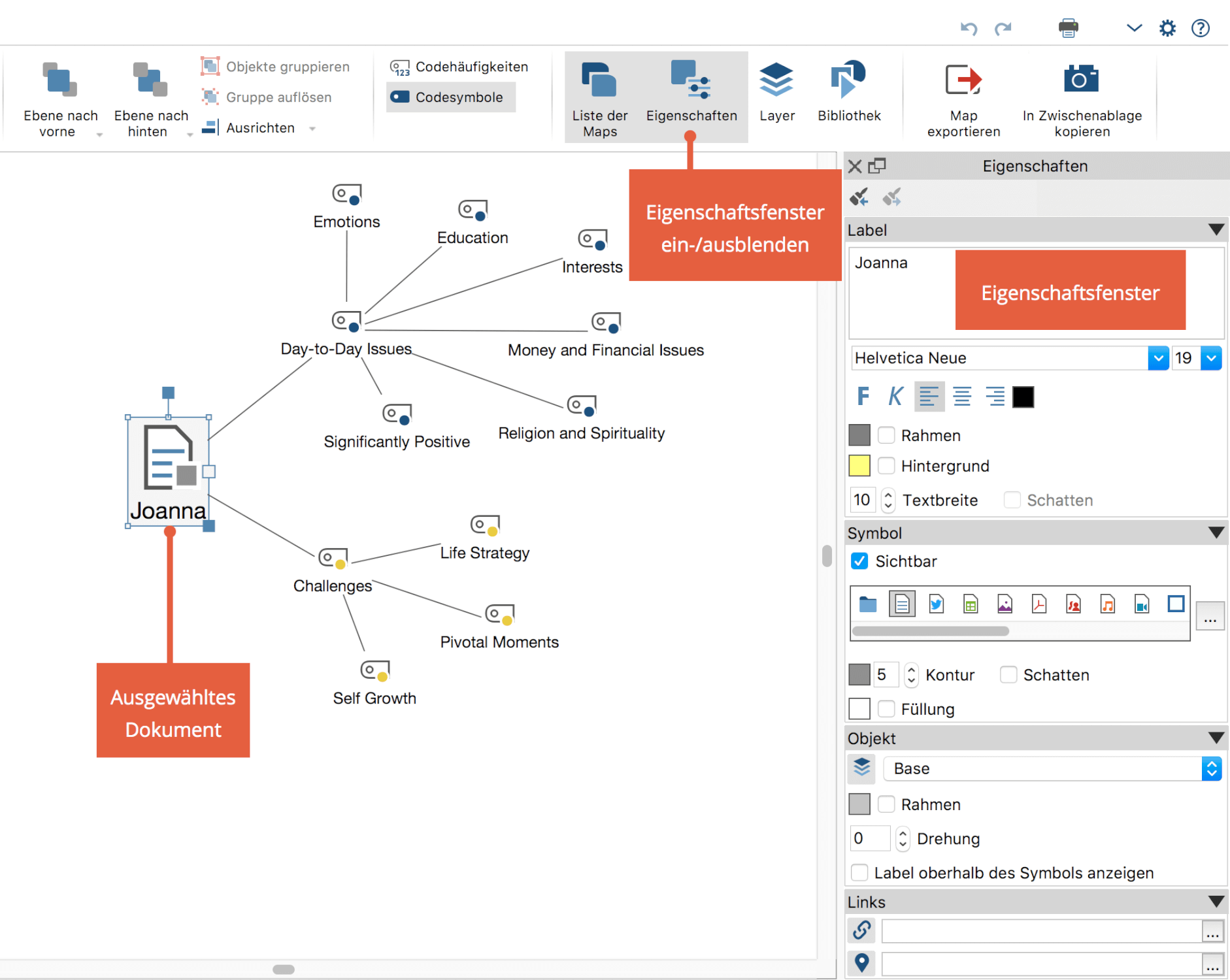Select the table document symbol

tap(971, 604)
